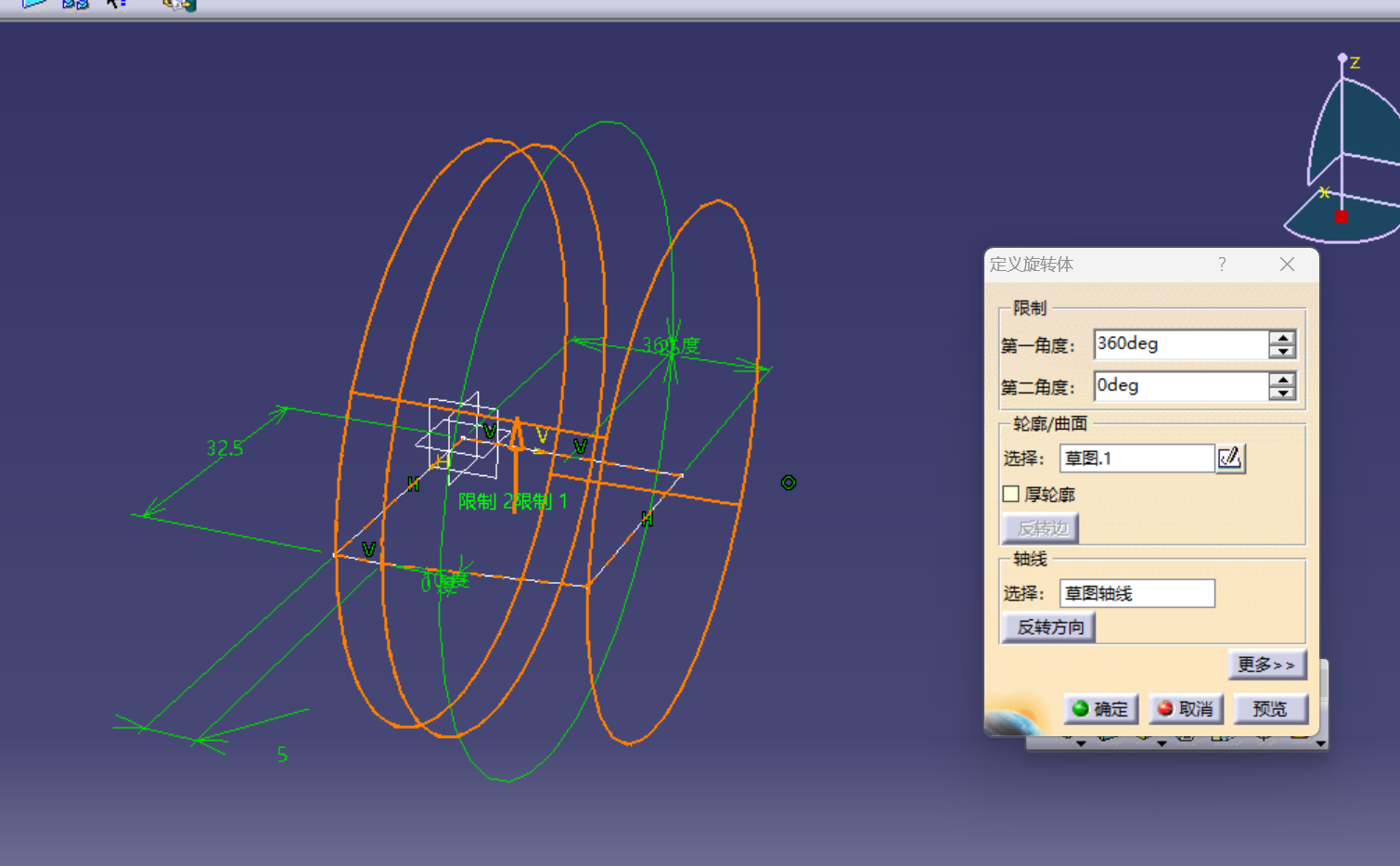The width and height of the screenshot is (1400, 866).
Task: Click the red square on the compass base
Action: [x=1342, y=216]
